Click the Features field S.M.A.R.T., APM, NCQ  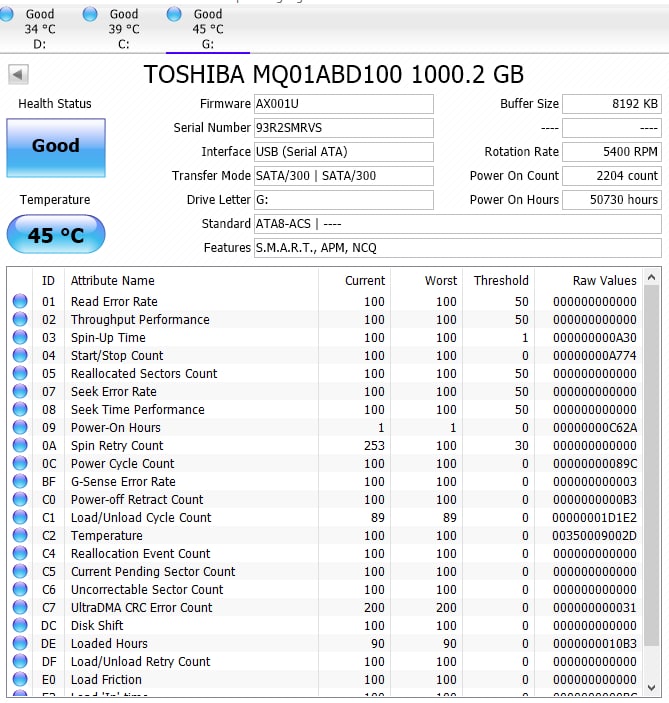coord(458,248)
